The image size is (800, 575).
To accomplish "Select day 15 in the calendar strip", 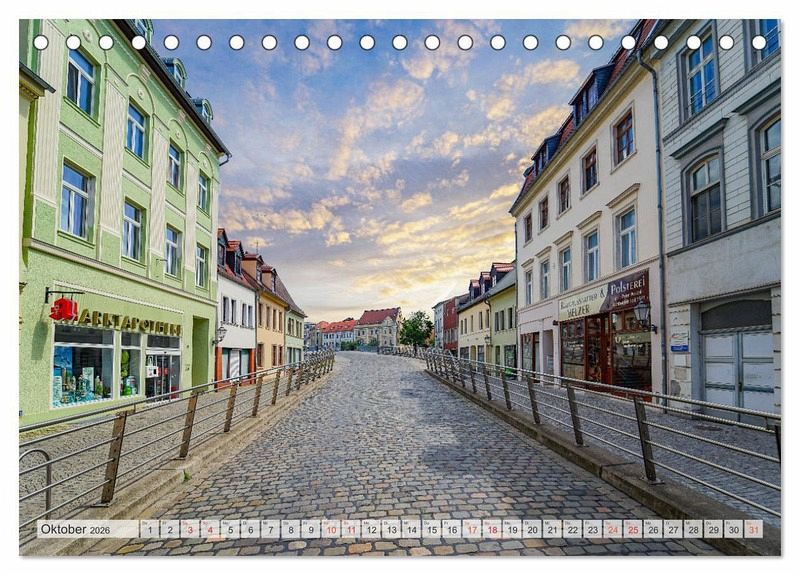I will click(x=431, y=529).
